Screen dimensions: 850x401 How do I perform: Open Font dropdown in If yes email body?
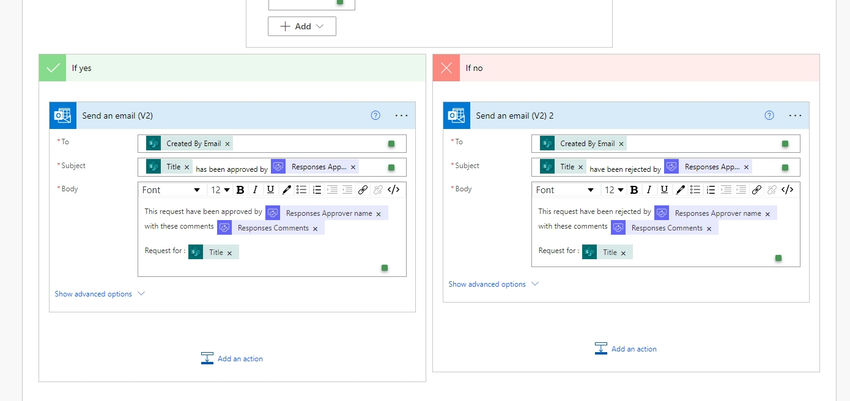click(x=171, y=190)
